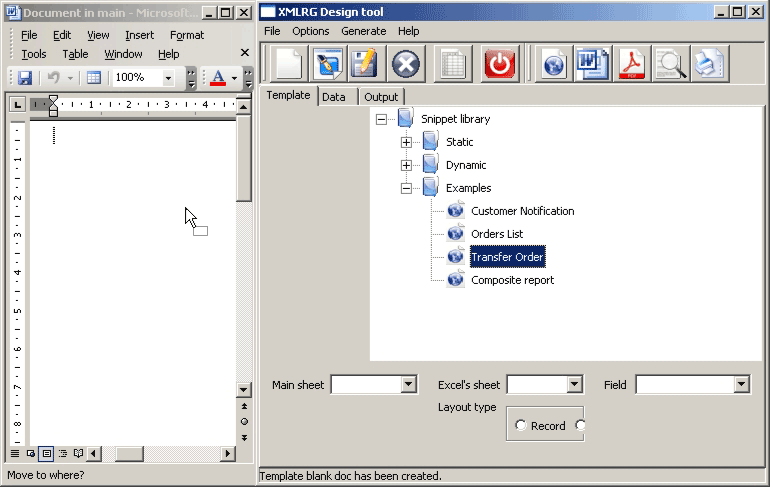
Task: Click the magnifier preview icon
Action: pos(671,64)
